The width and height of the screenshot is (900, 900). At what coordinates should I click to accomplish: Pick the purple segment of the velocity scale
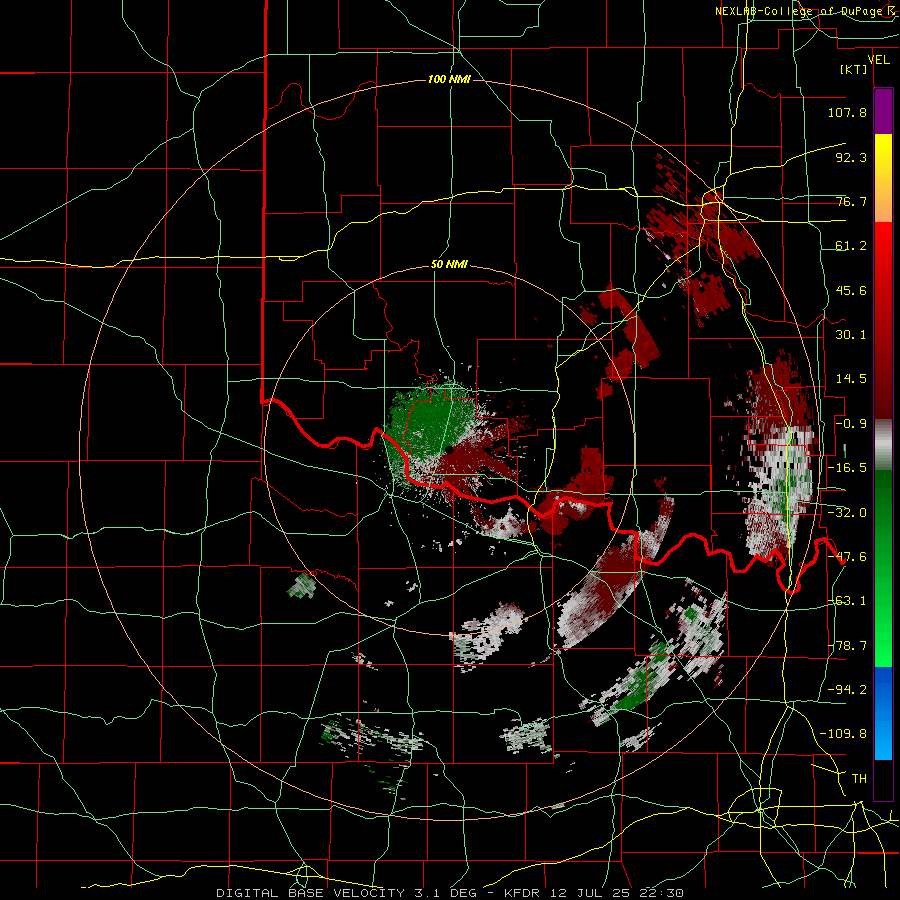pos(883,112)
